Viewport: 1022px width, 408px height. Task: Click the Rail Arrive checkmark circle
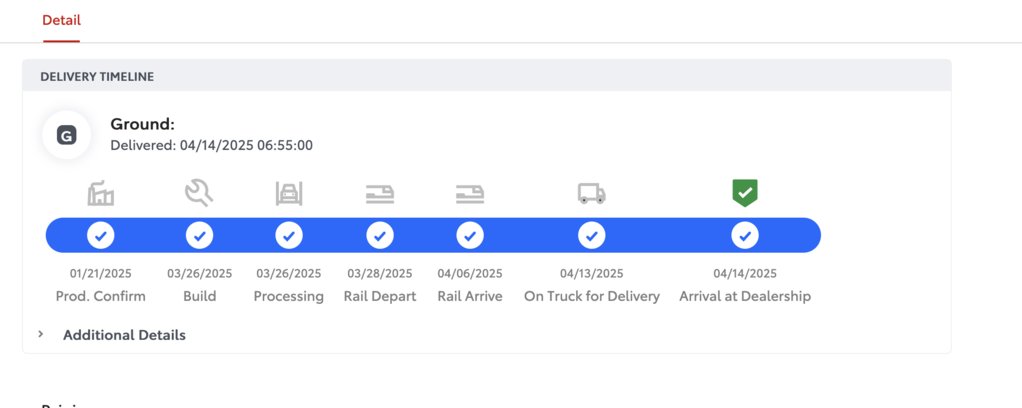[x=470, y=235]
